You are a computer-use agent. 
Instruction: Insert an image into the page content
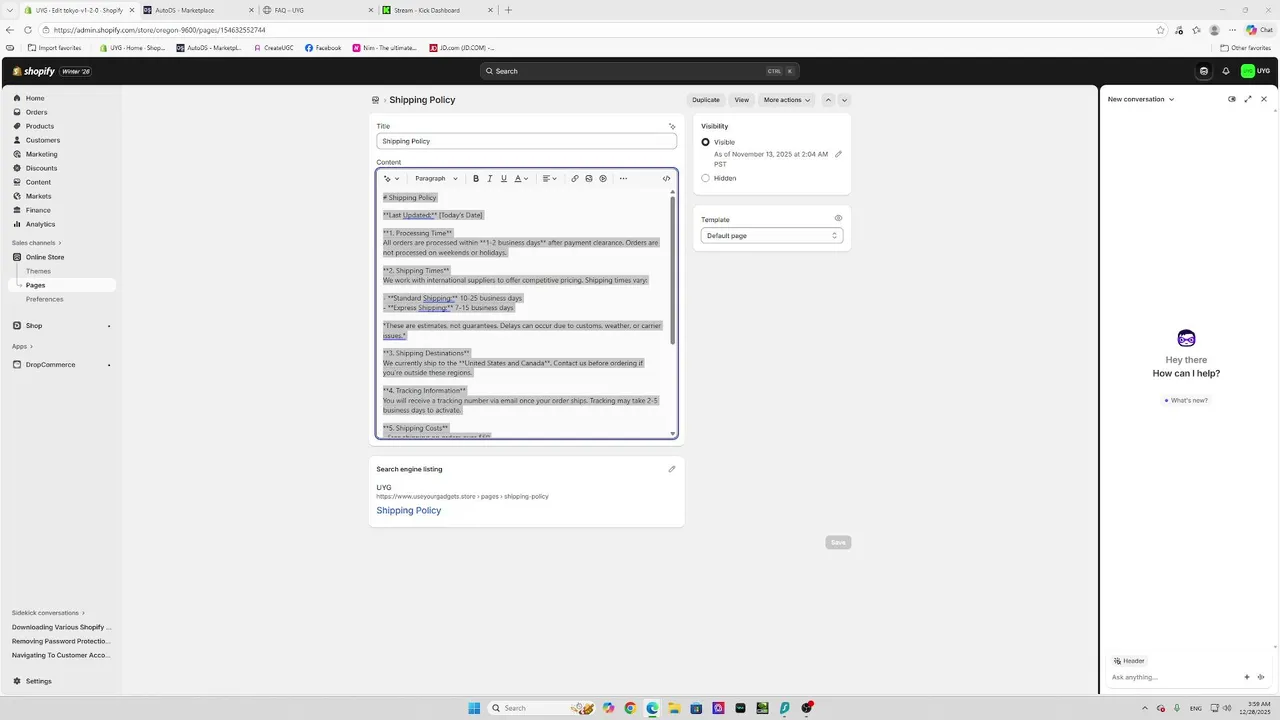point(589,179)
